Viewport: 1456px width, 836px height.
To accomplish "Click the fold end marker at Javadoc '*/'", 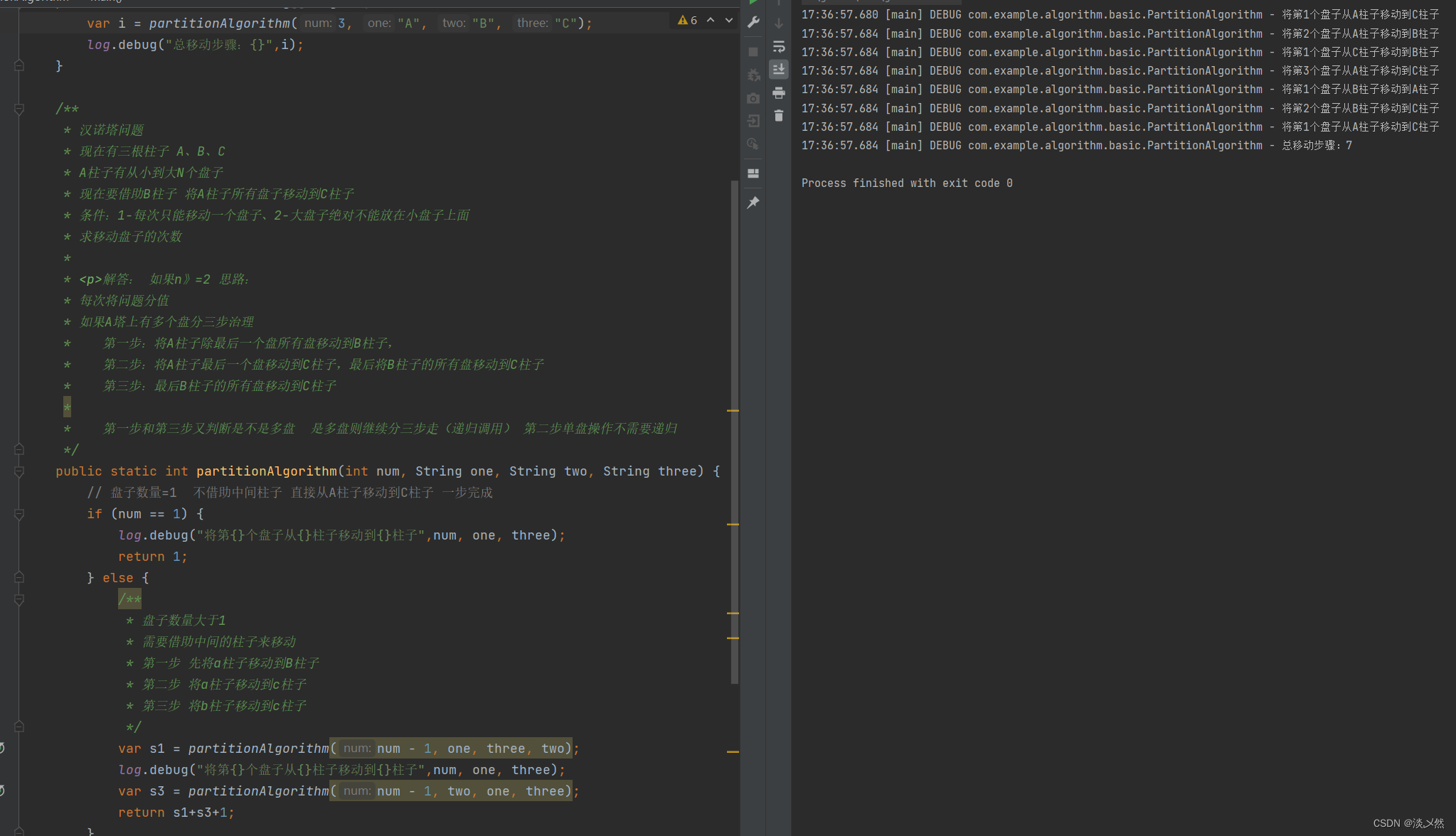I will point(19,449).
